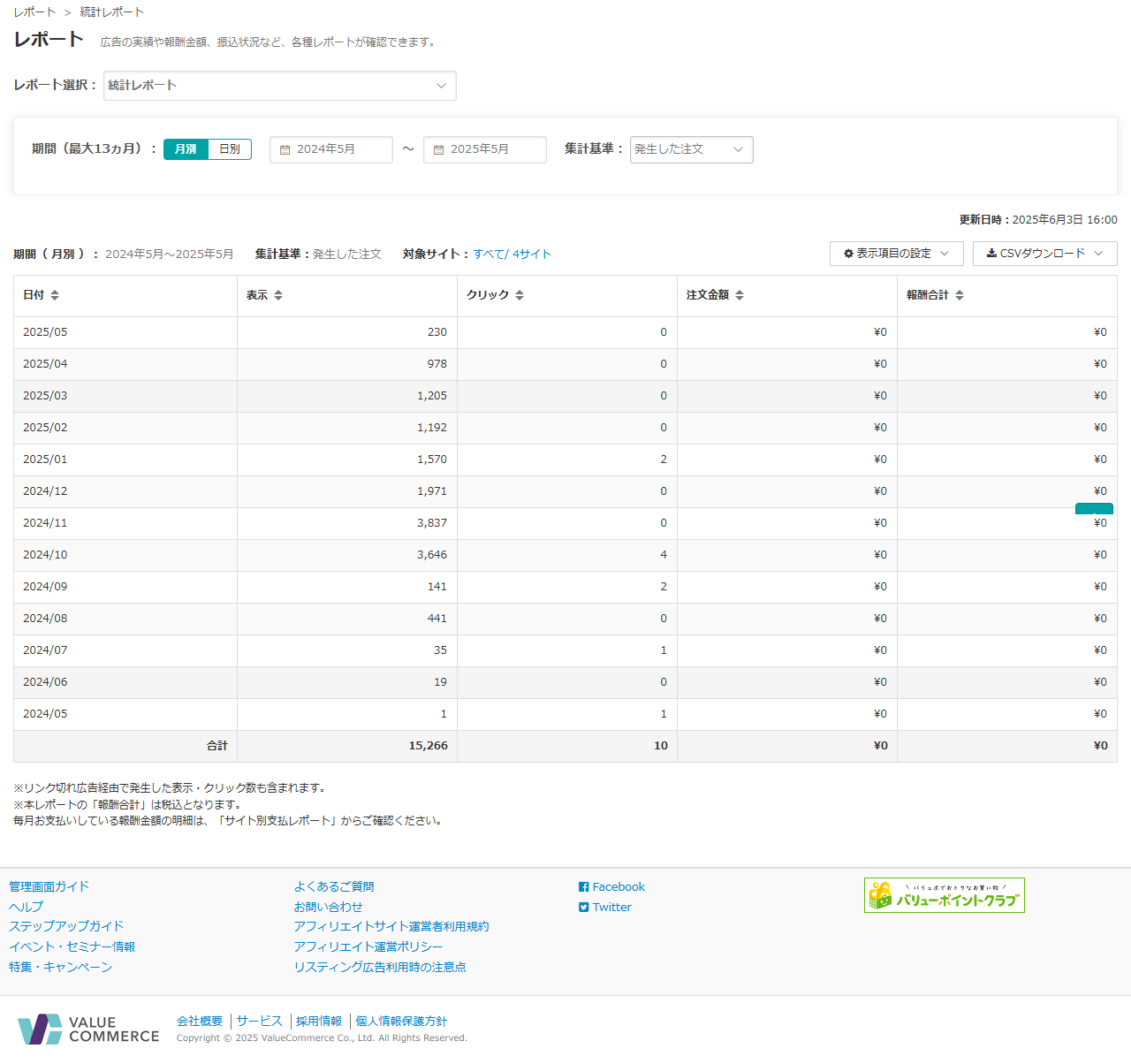This screenshot has height=1064, width=1131.
Task: Click calendar icon in end month field
Action: coord(439,150)
